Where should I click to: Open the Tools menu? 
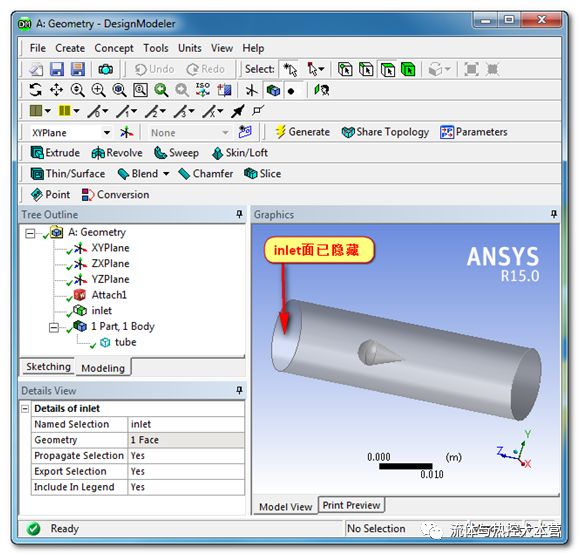click(x=156, y=48)
